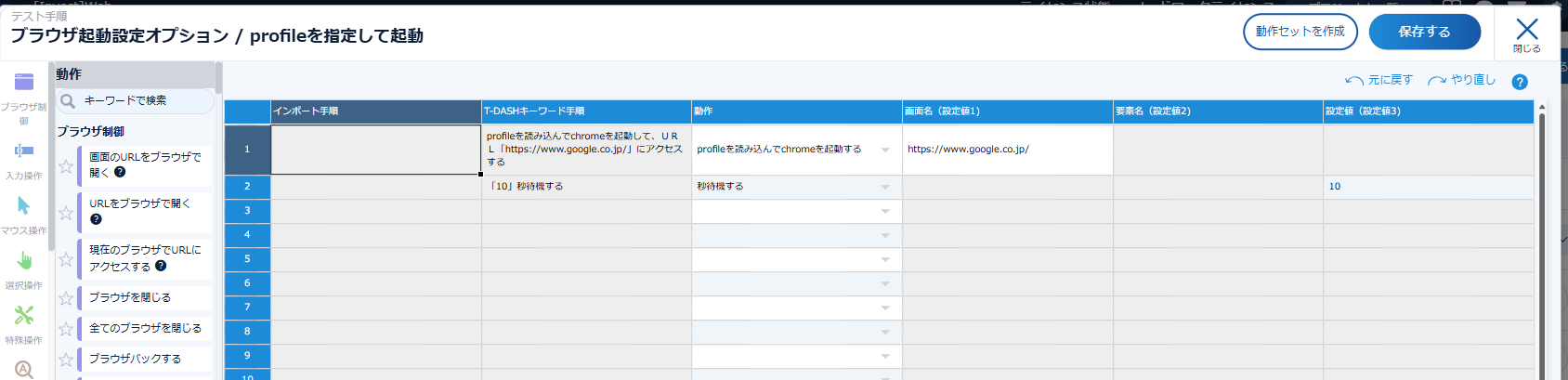Click ブラウザ制御 section heading in list

point(90,132)
